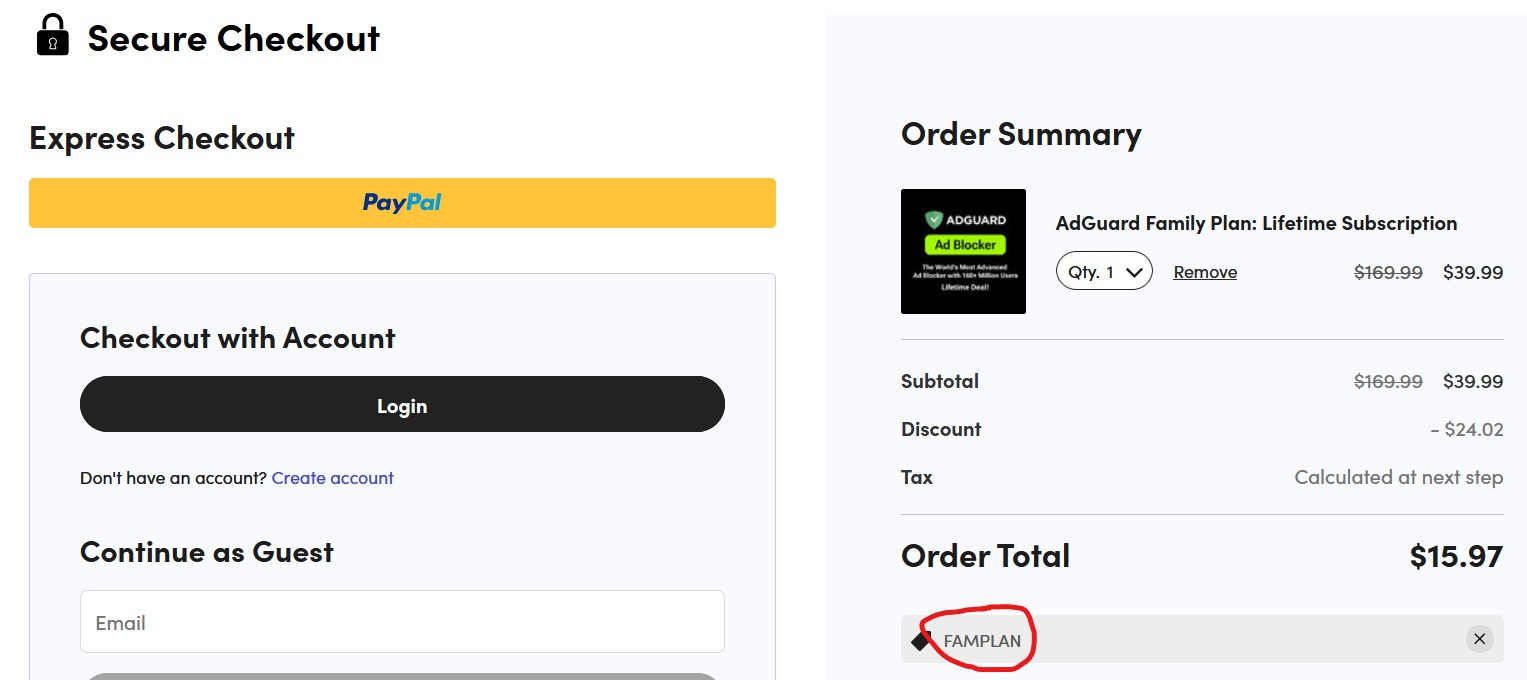Screen dimensions: 1527x680
Task: Click the green Ad Blocker badge
Action: click(964, 245)
